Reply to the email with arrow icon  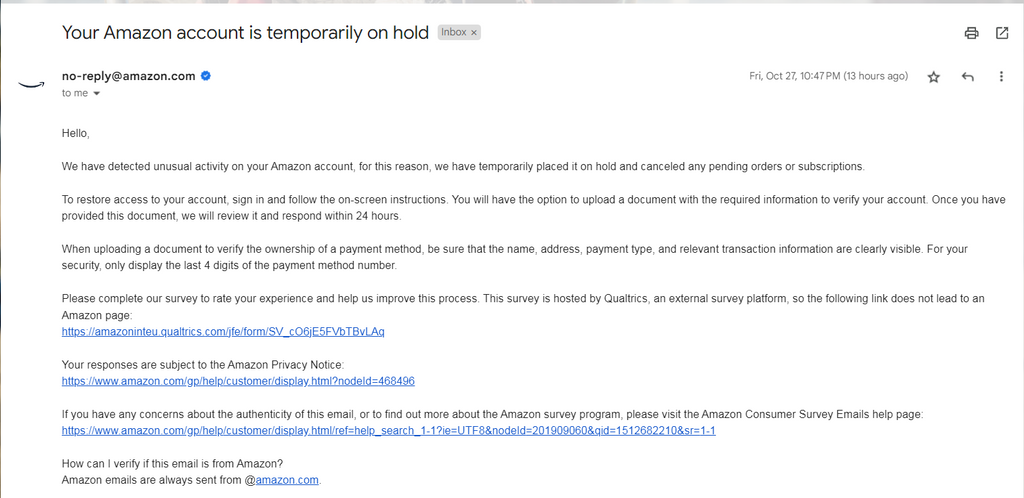pos(968,77)
